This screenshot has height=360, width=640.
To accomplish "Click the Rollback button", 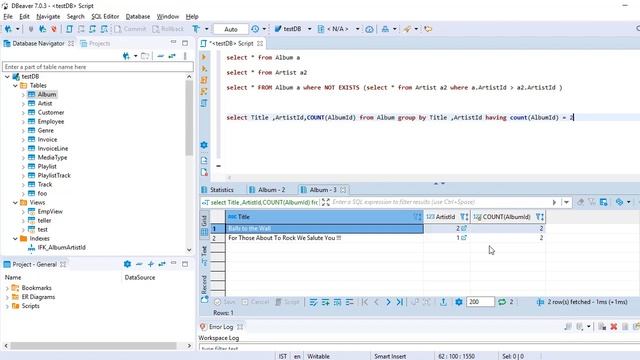I will click(x=168, y=29).
